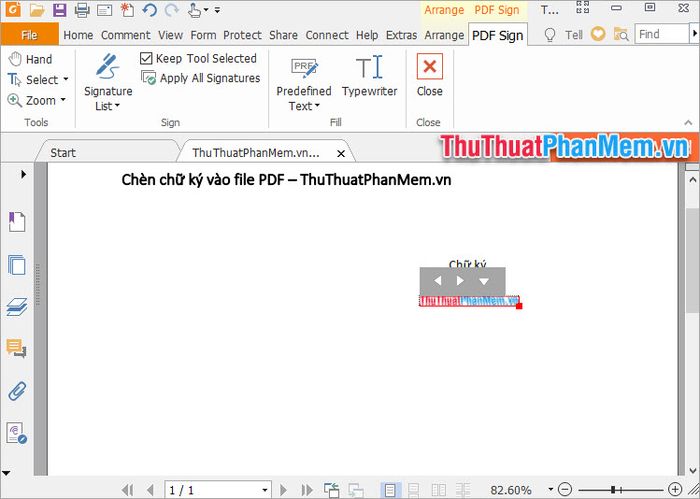
Task: Select continuous page view mode
Action: click(x=414, y=490)
